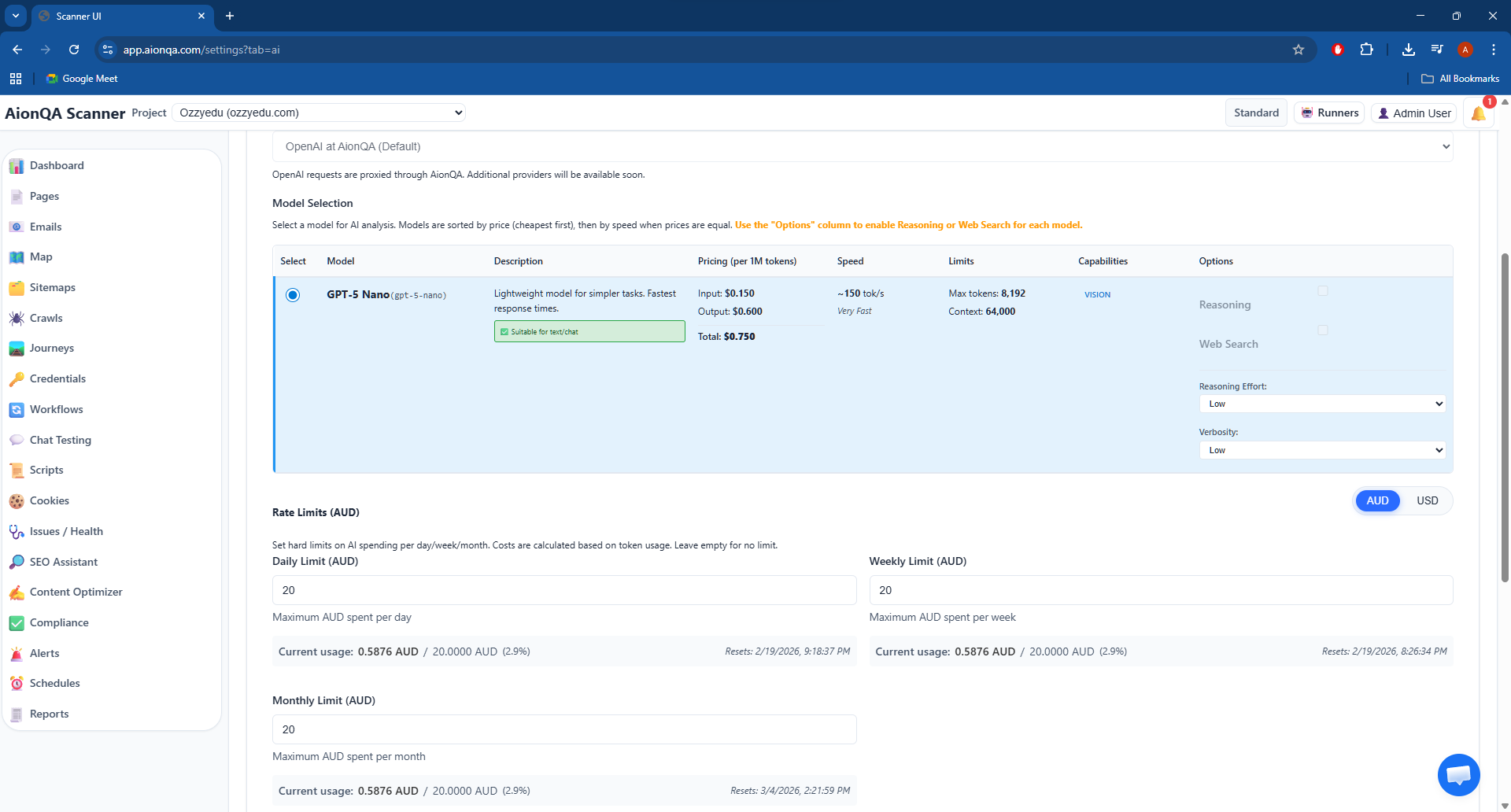
Task: Click the Alerts siren icon
Action: pos(17,654)
